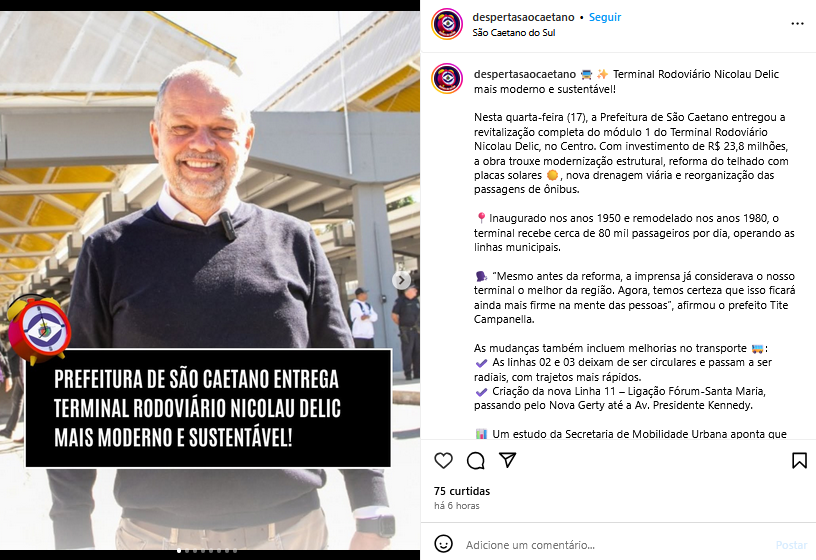
Task: Click the header despertasaocaetano profile avatar
Action: tap(447, 24)
